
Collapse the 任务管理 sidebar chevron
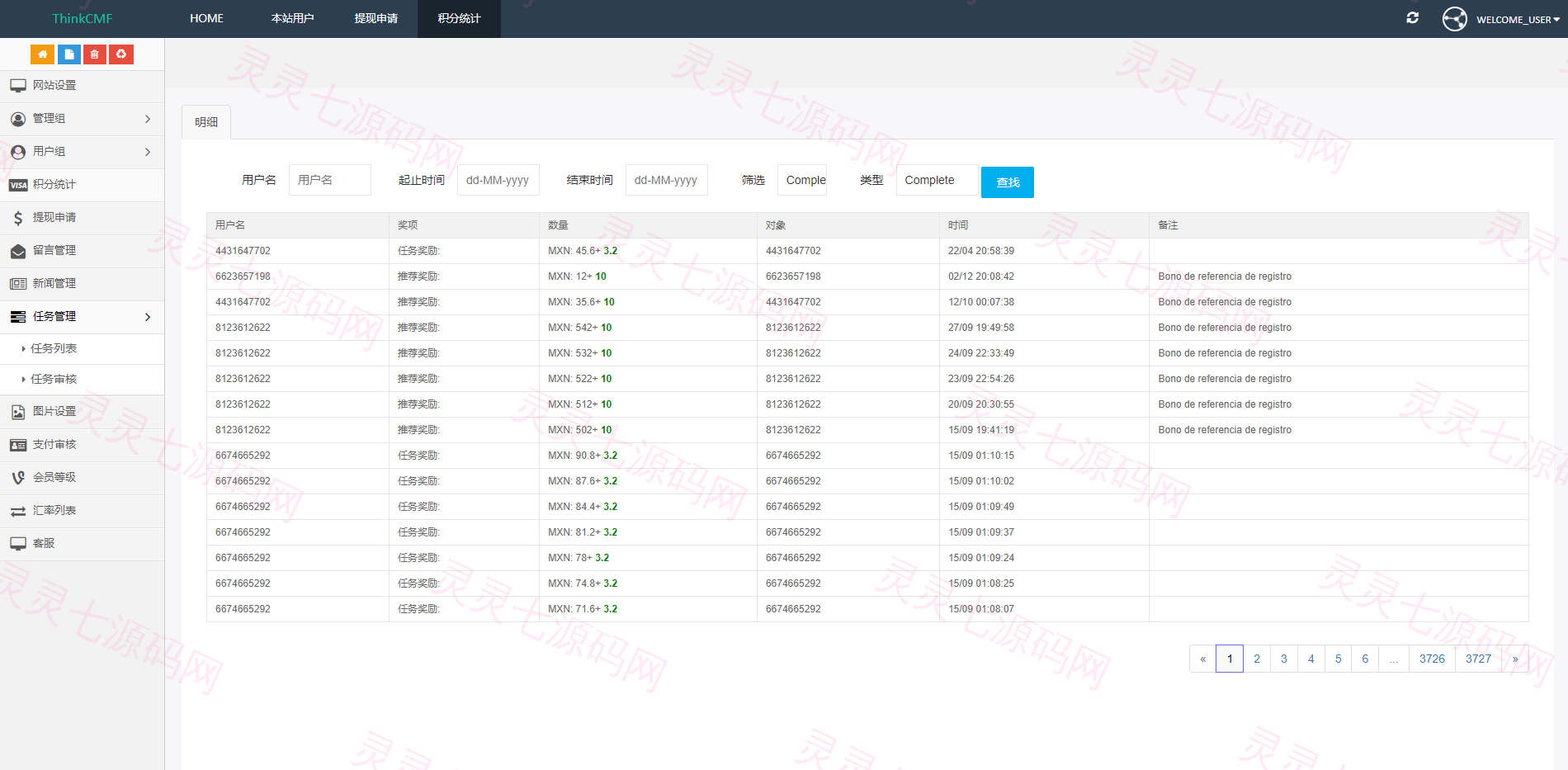pyautogui.click(x=148, y=317)
